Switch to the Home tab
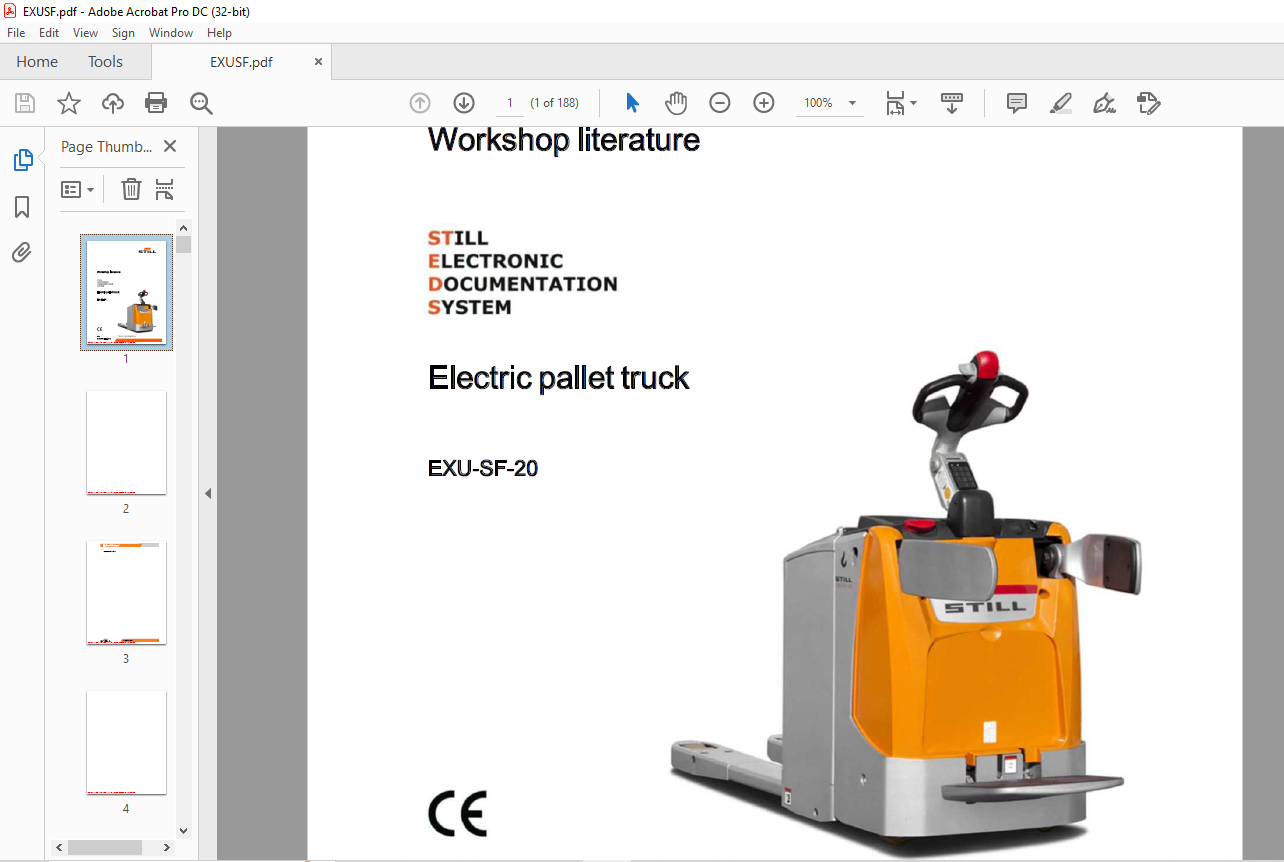Viewport: 1284px width, 862px height. click(37, 62)
